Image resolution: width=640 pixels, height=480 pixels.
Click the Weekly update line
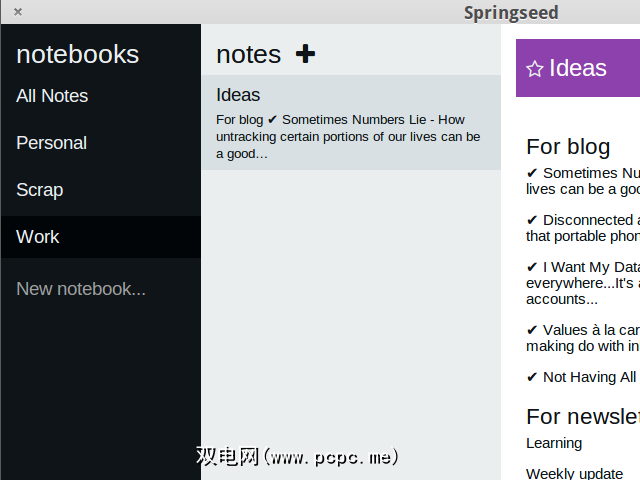575,473
